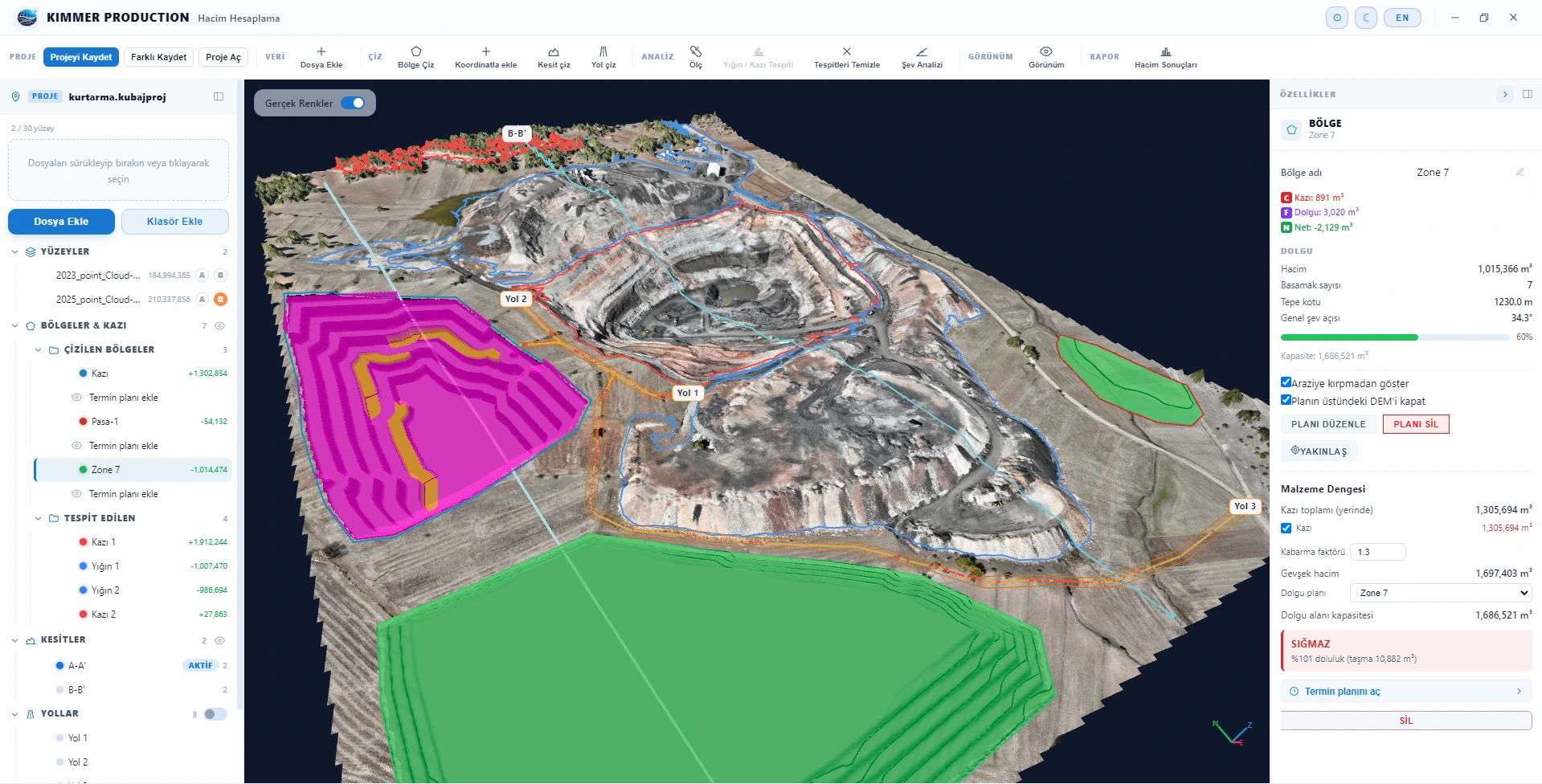Open the Görünüm view options
1542x784 pixels.
pos(1046,57)
